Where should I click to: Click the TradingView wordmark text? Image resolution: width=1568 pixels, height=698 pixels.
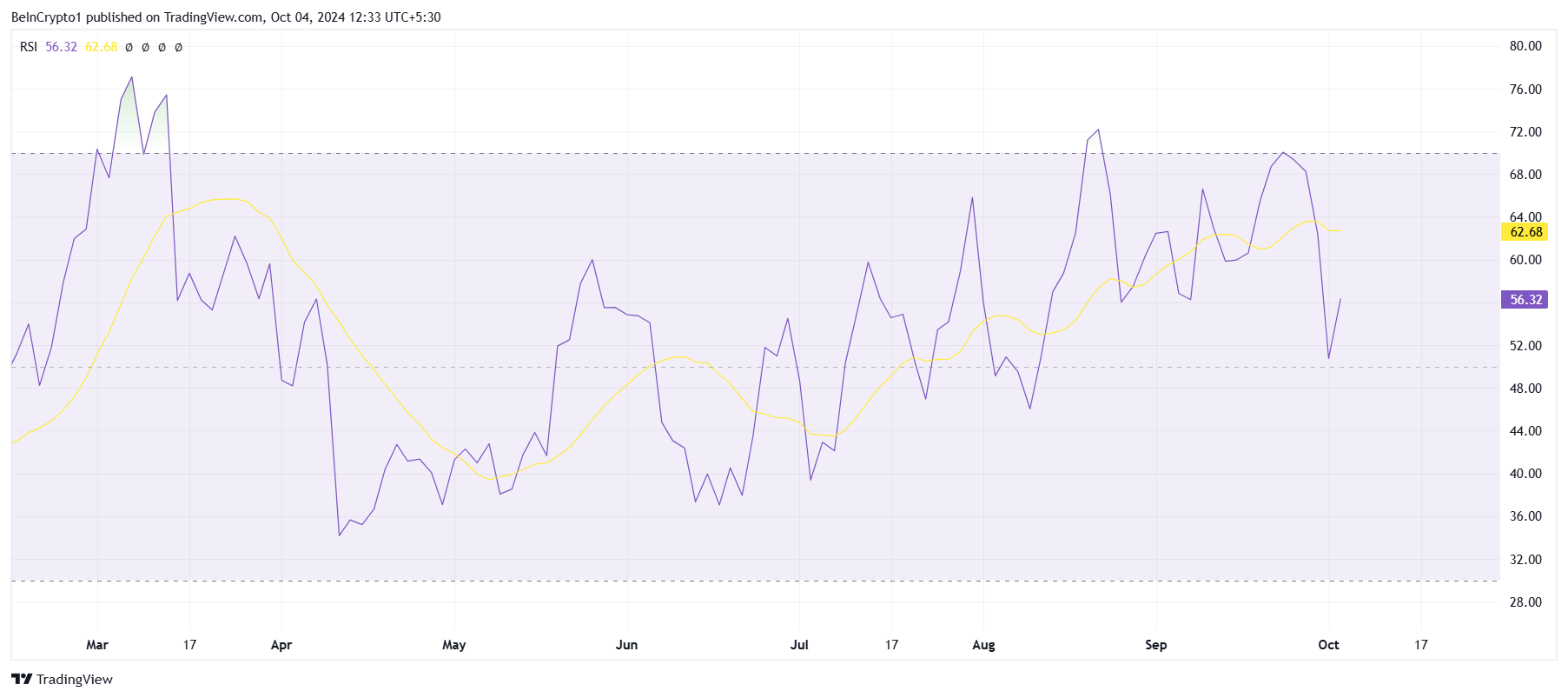tap(75, 680)
